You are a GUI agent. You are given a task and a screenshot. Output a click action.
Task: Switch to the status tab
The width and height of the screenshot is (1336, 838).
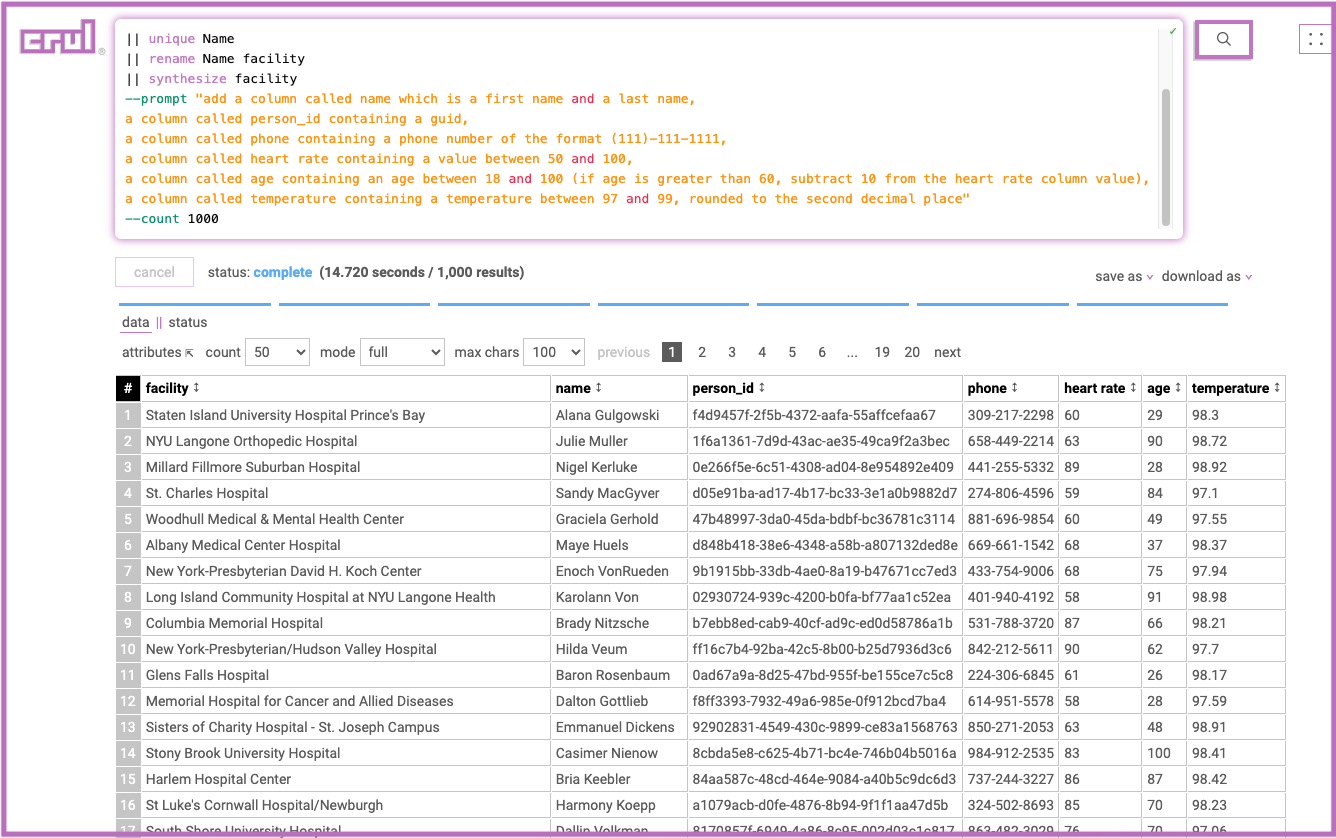click(188, 323)
